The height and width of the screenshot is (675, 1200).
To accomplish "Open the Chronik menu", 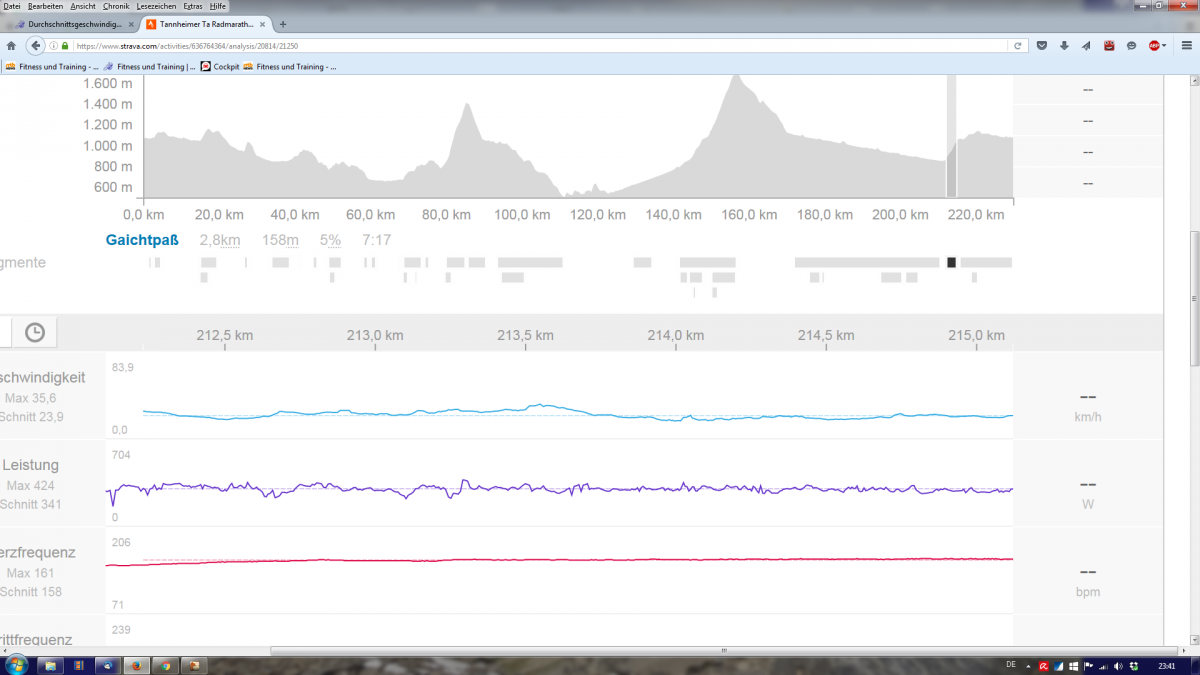I will (116, 6).
